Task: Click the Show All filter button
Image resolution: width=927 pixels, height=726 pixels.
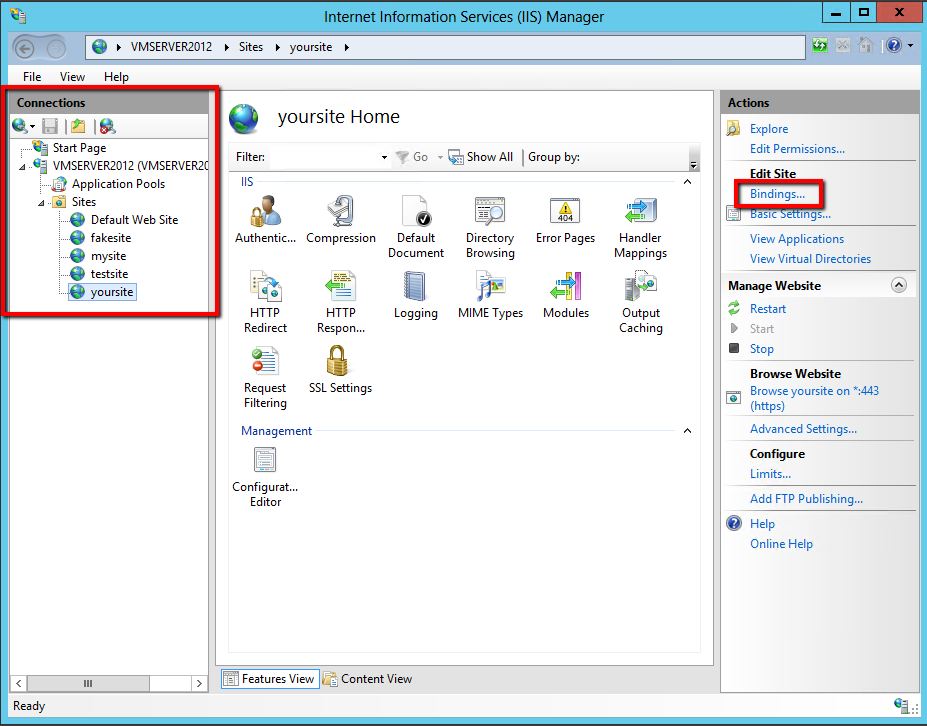Action: coord(481,157)
